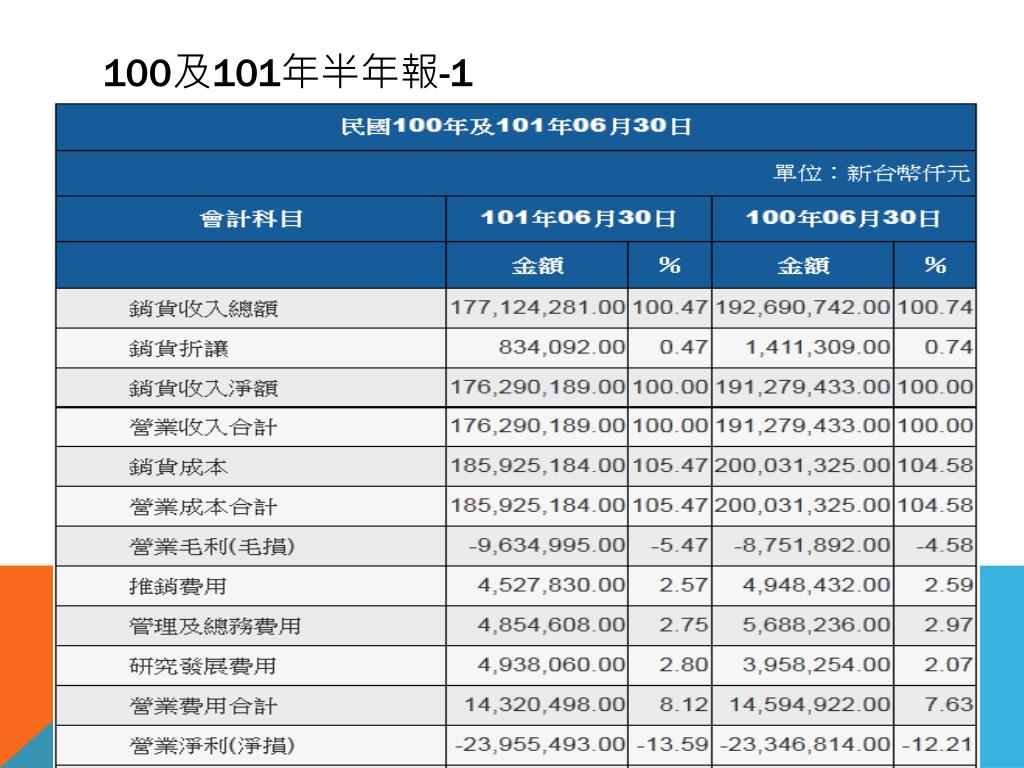
Task: Click the value 4,527,830.00
Action: click(551, 585)
